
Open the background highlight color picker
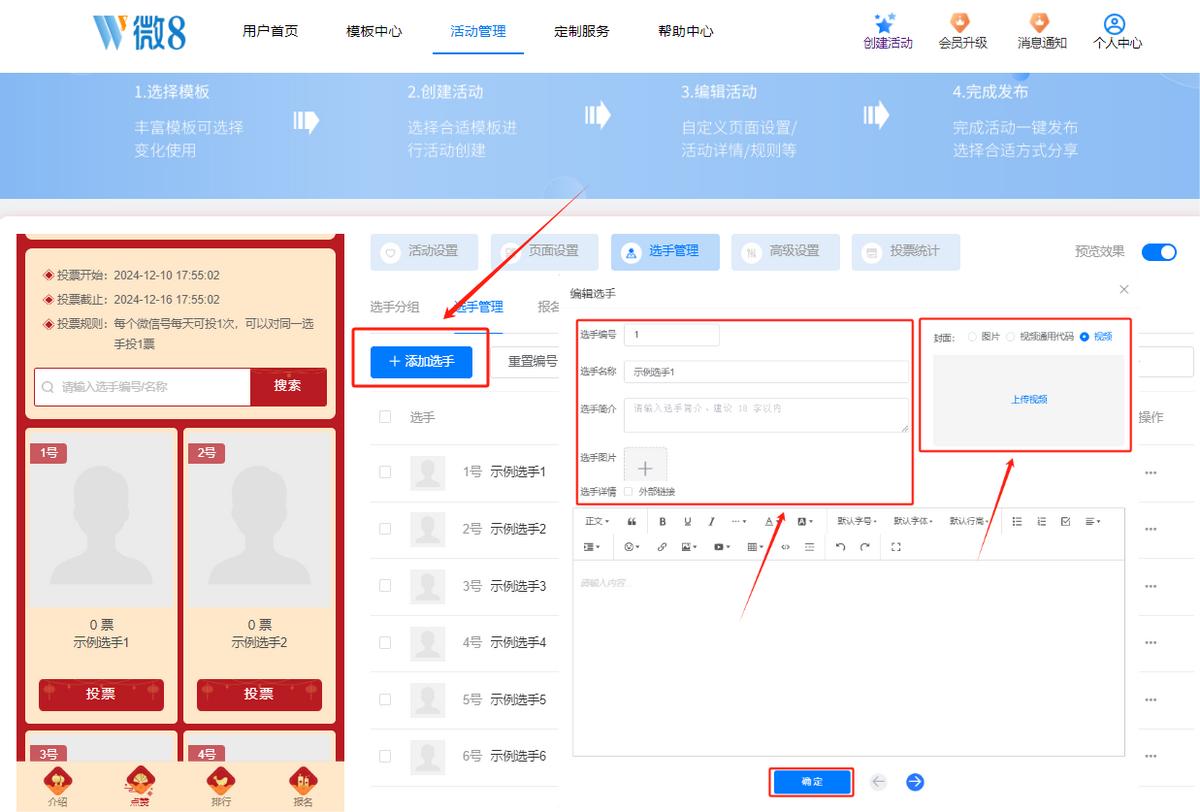click(805, 521)
